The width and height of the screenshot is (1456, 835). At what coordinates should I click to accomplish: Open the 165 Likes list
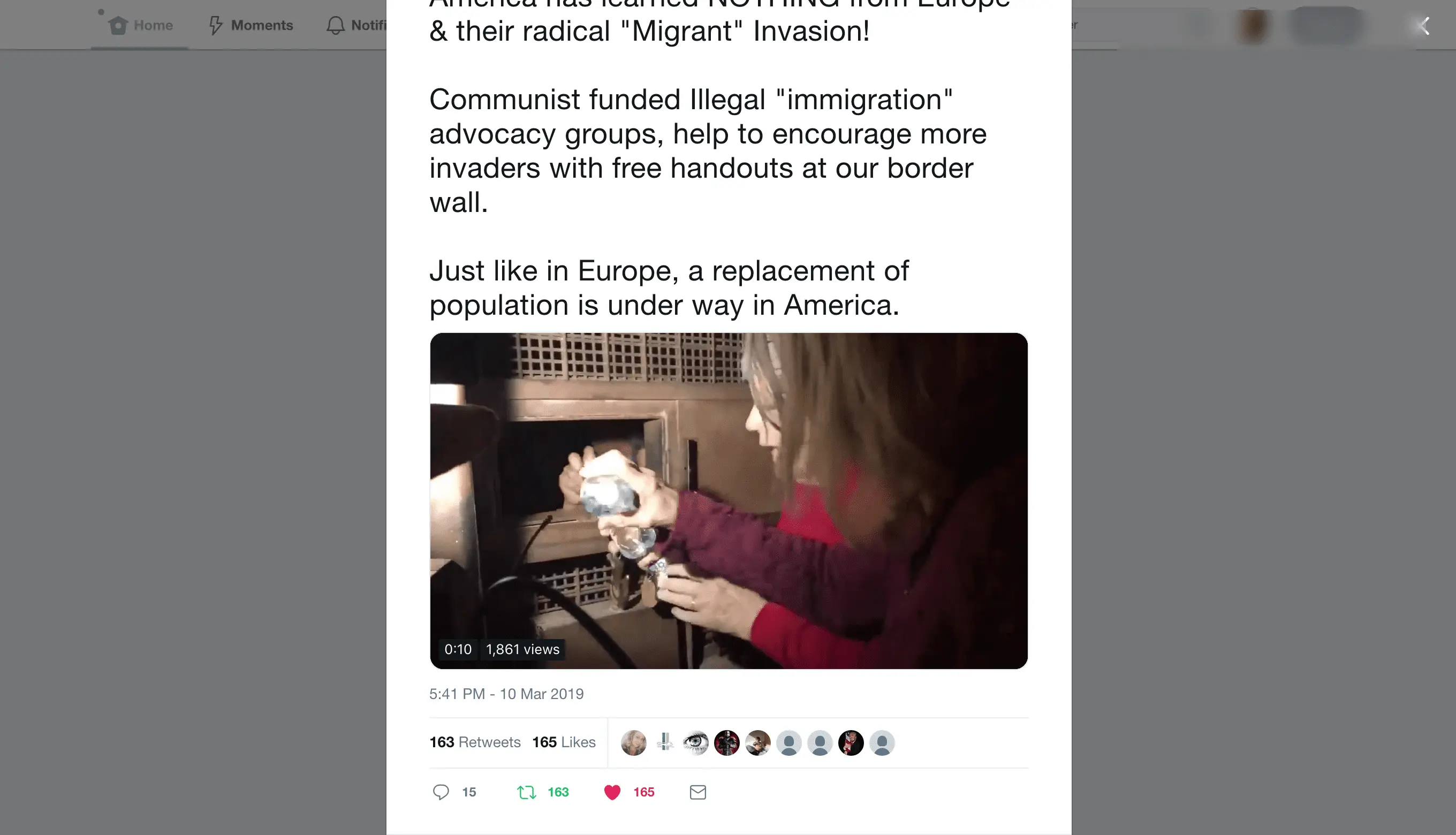(x=564, y=742)
